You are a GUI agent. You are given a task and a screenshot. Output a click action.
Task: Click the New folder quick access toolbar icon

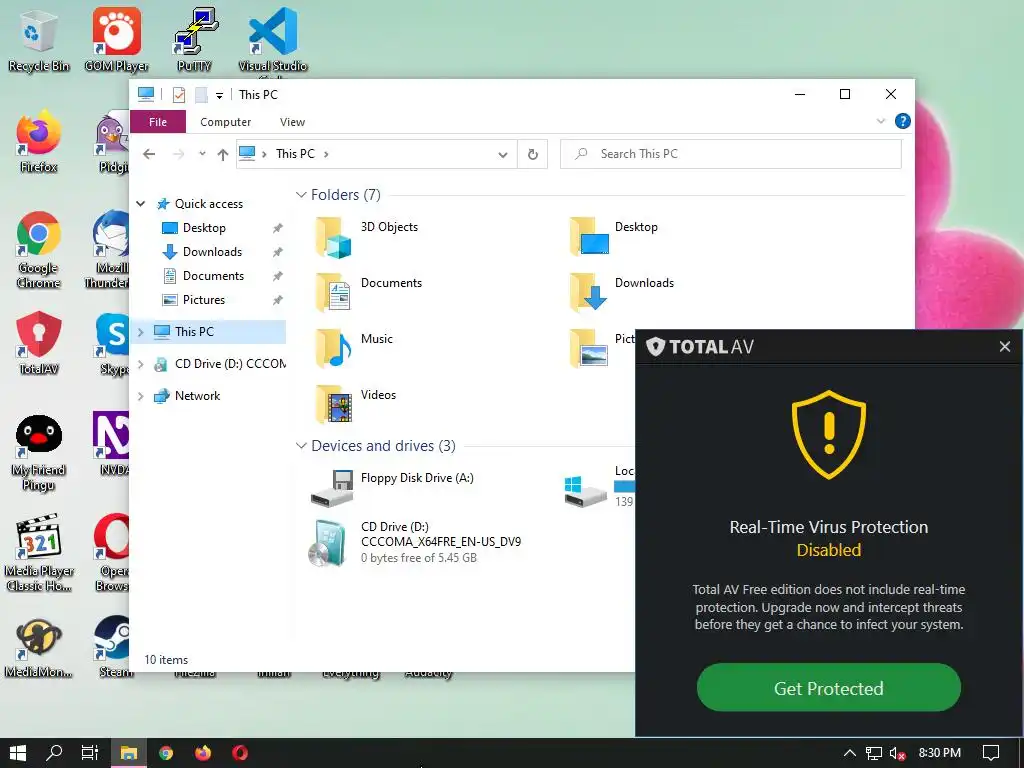tap(202, 95)
